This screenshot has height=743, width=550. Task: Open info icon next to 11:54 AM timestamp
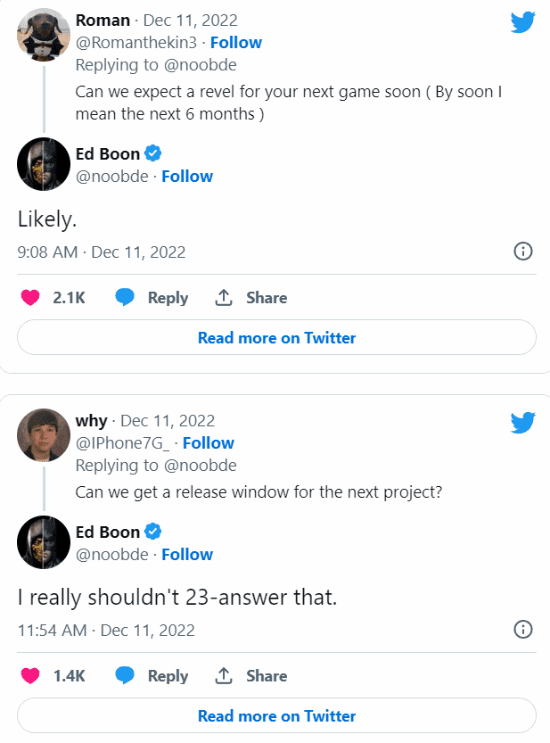tap(523, 629)
